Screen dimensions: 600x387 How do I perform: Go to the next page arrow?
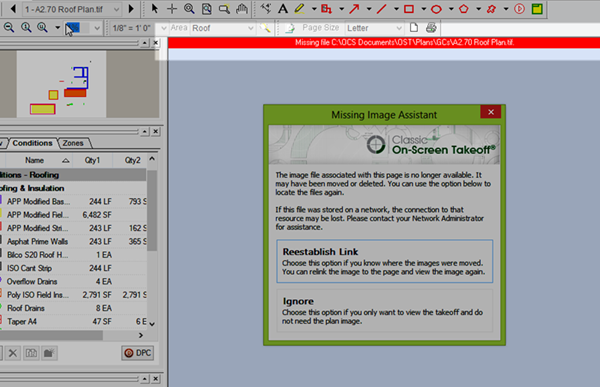tap(131, 8)
